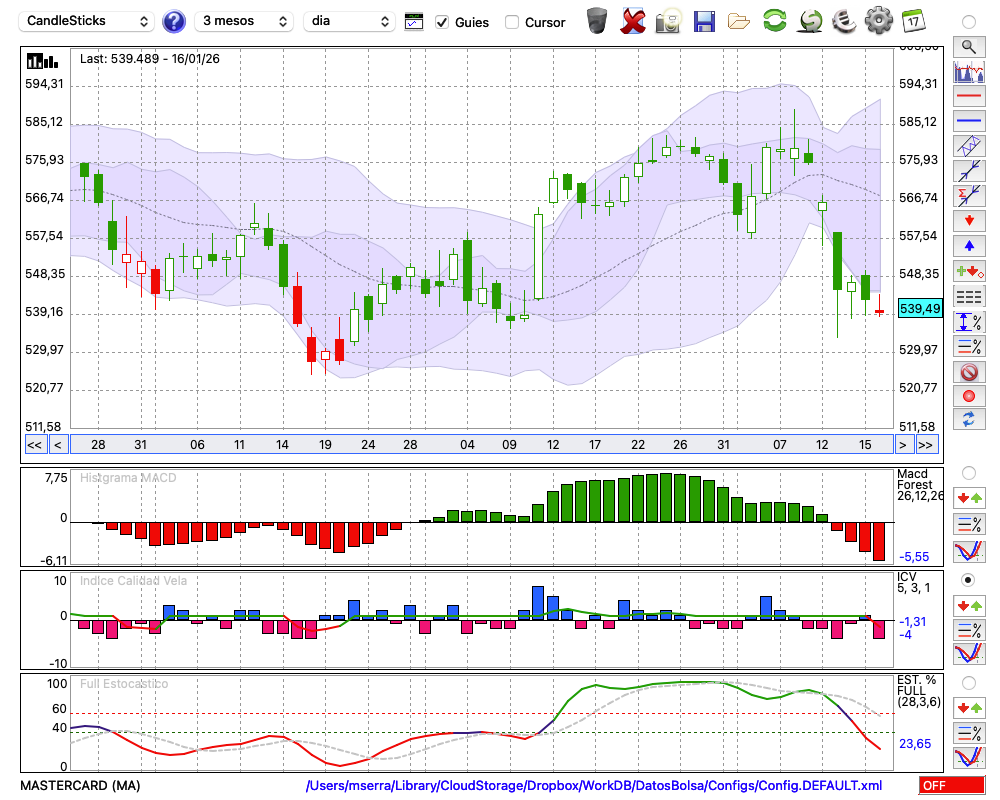Open the settings gear icon
This screenshot has height=800, width=1000.
pos(878,21)
